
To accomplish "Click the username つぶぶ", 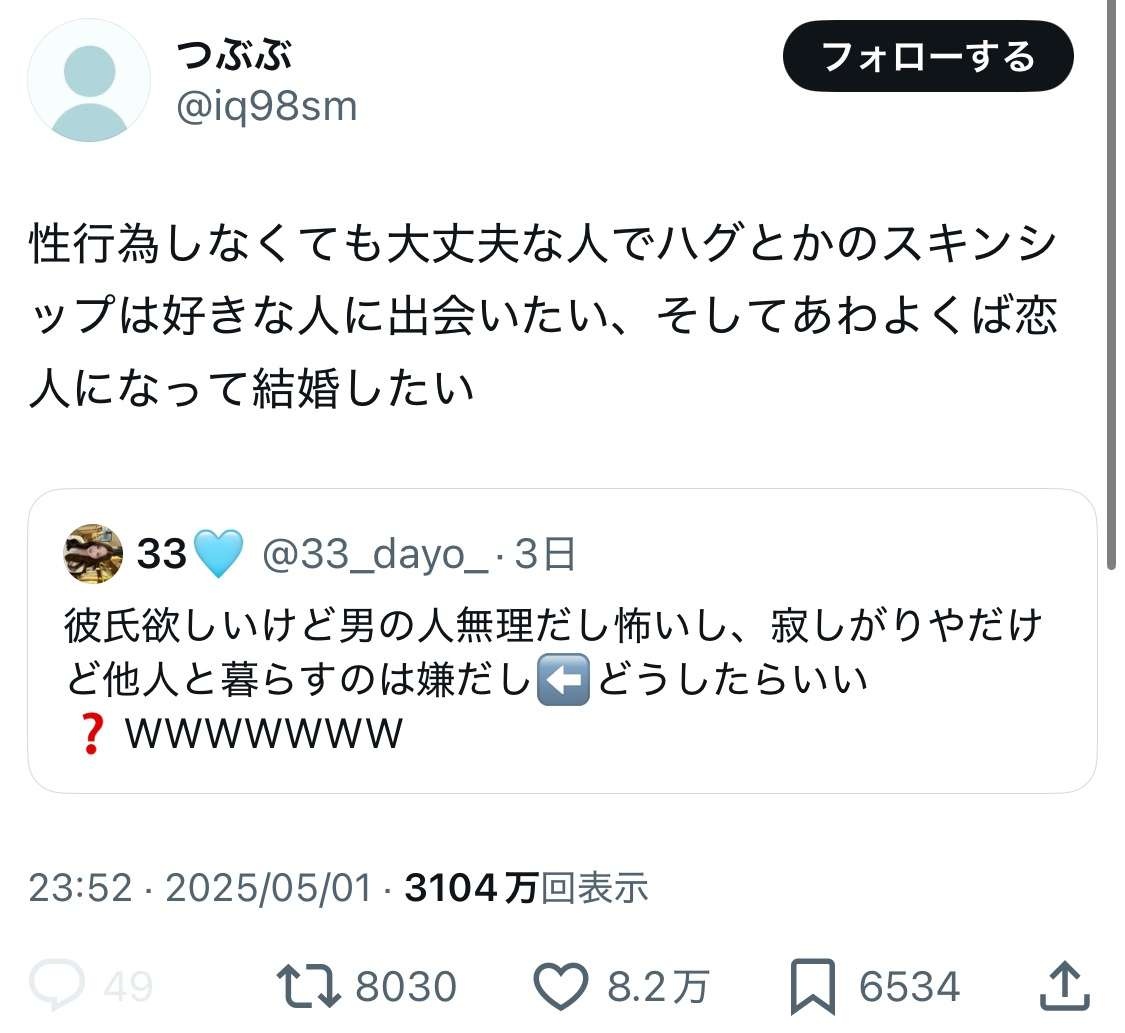I will [x=231, y=57].
